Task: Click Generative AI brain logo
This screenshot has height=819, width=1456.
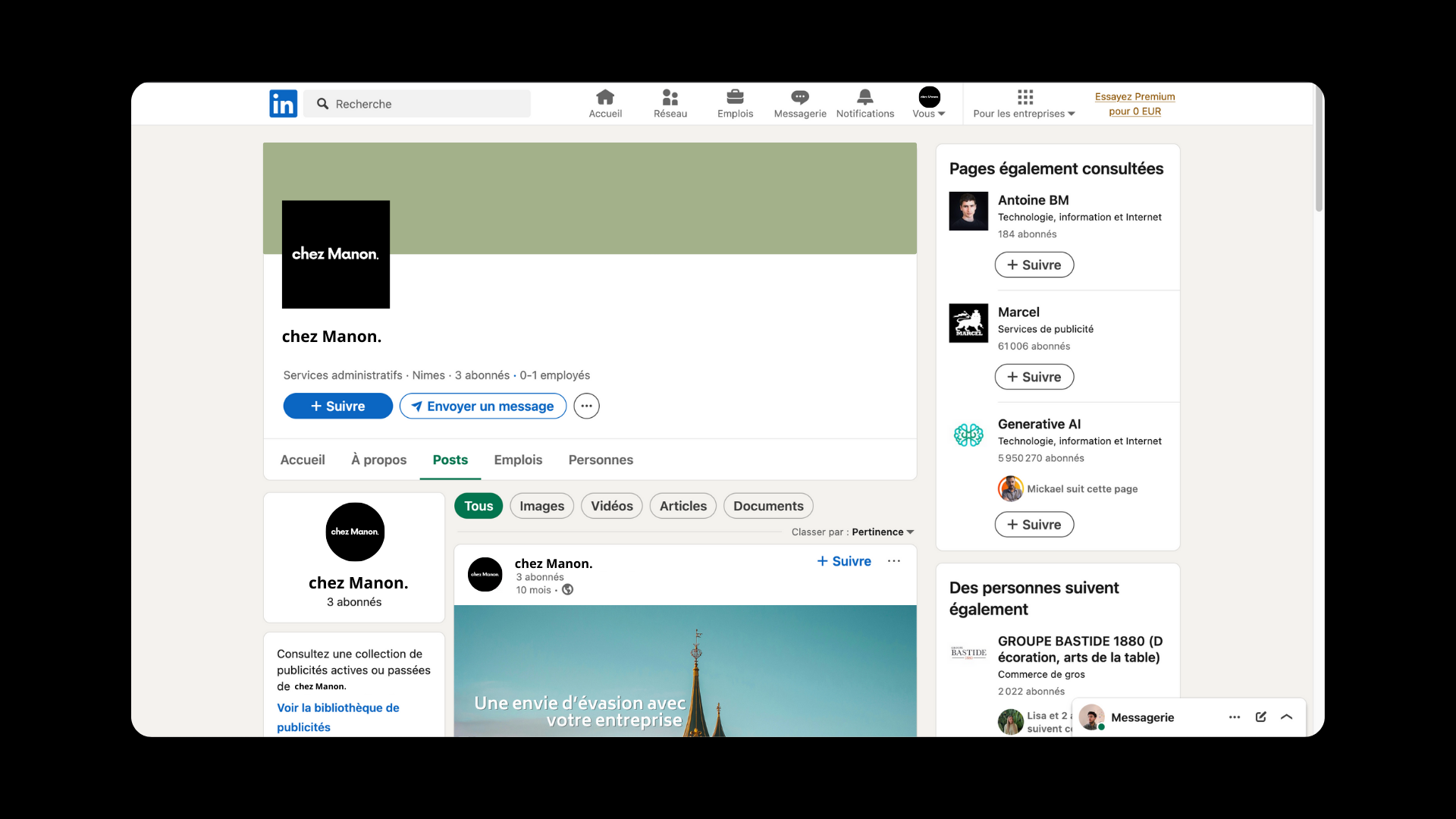Action: [x=968, y=435]
